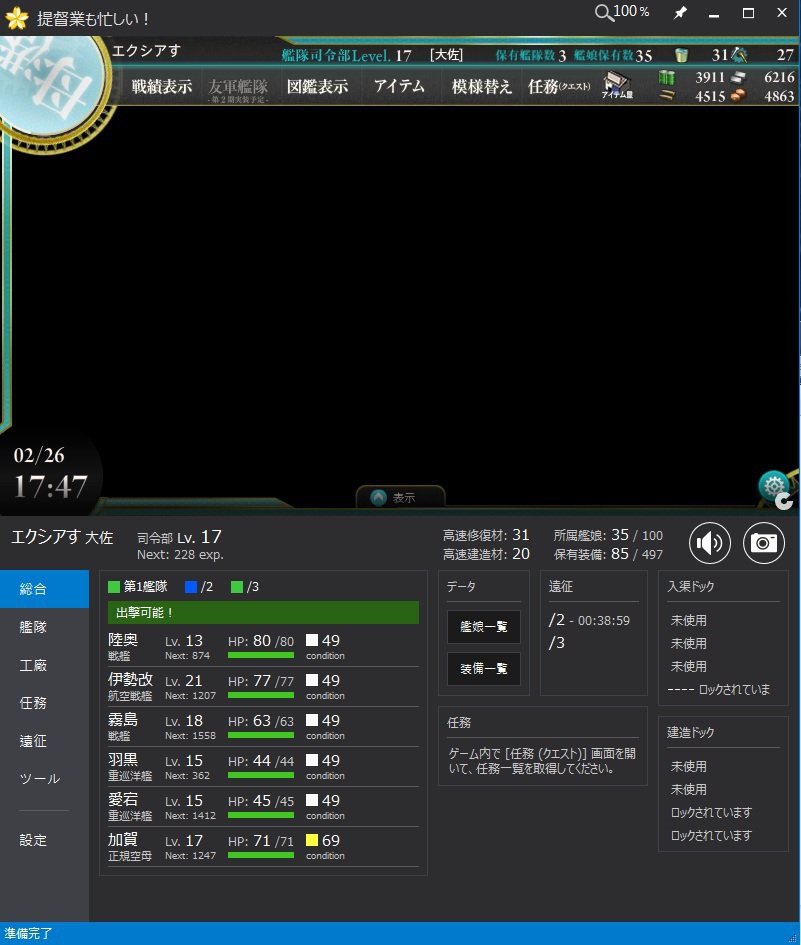The image size is (801, 945).
Task: Open 模様替え in the game menu
Action: [482, 86]
